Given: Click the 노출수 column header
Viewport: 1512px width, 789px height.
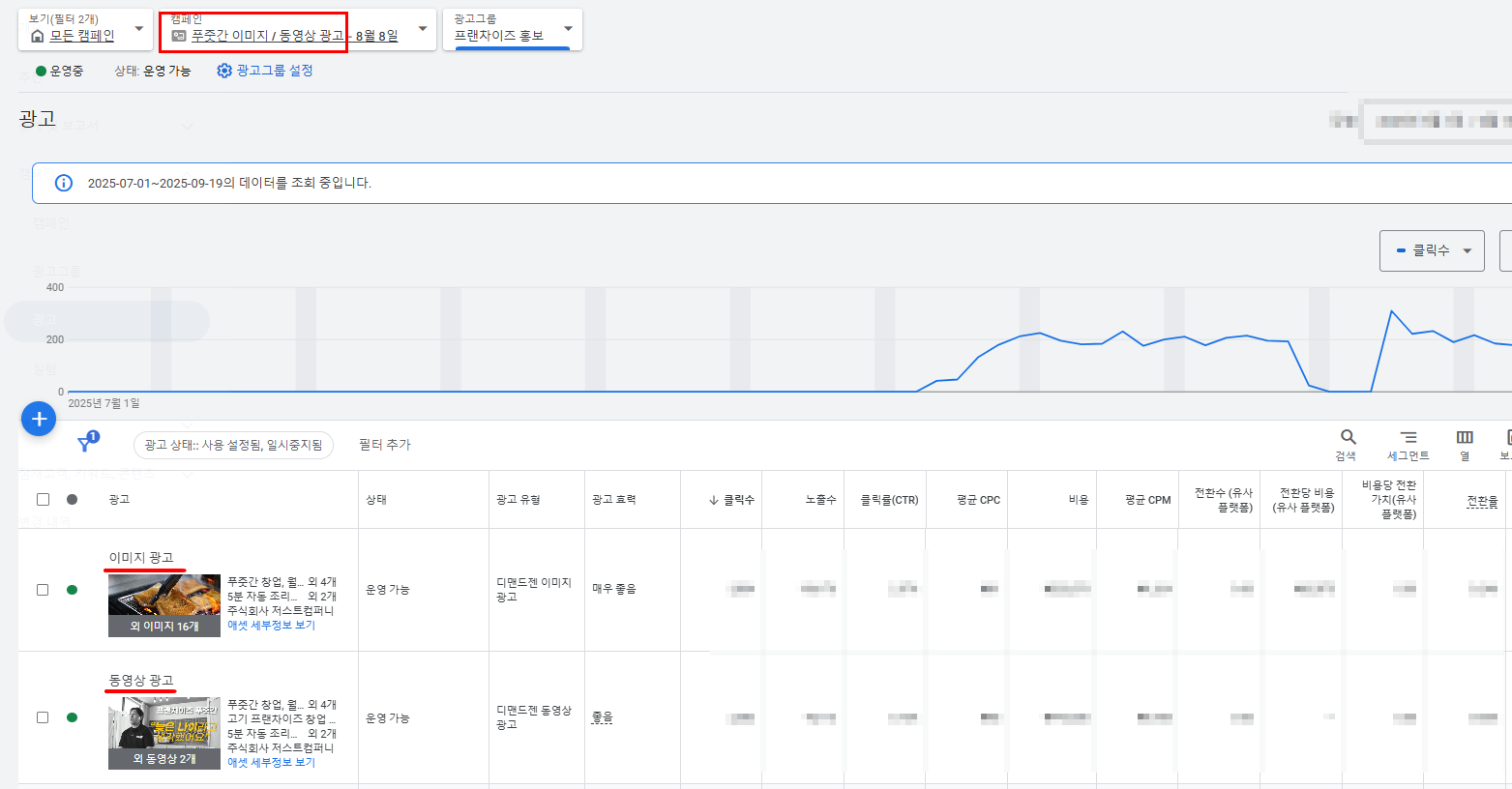Looking at the screenshot, I should [820, 500].
